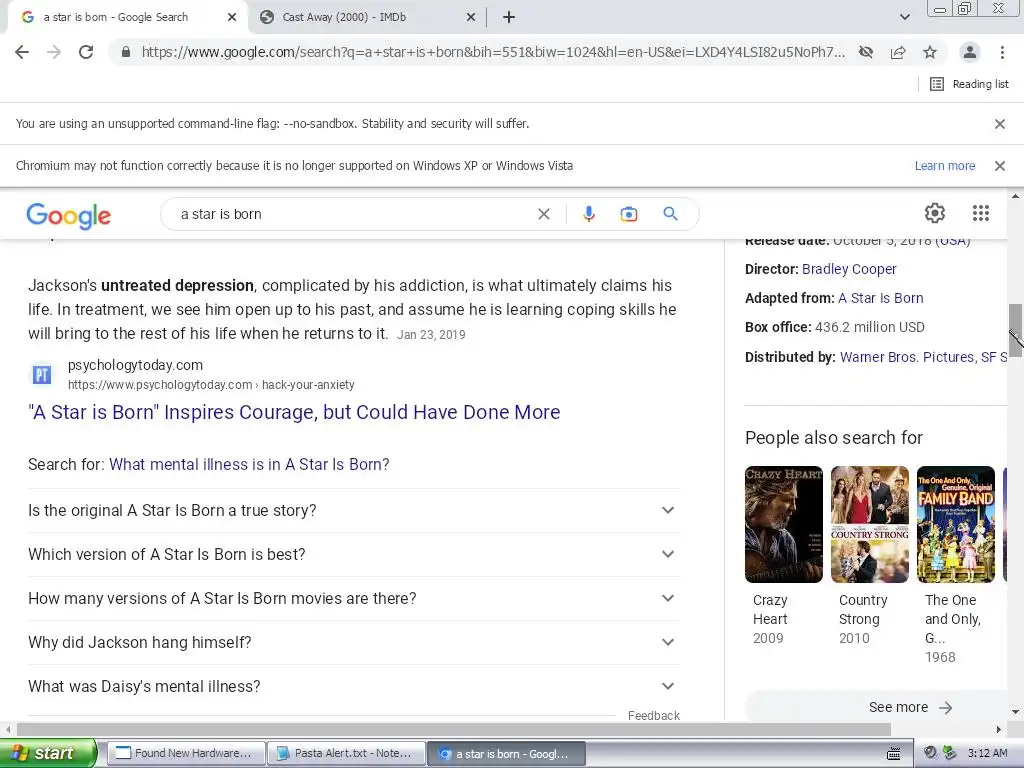Click the vertical scrollbar thumb

[1016, 330]
